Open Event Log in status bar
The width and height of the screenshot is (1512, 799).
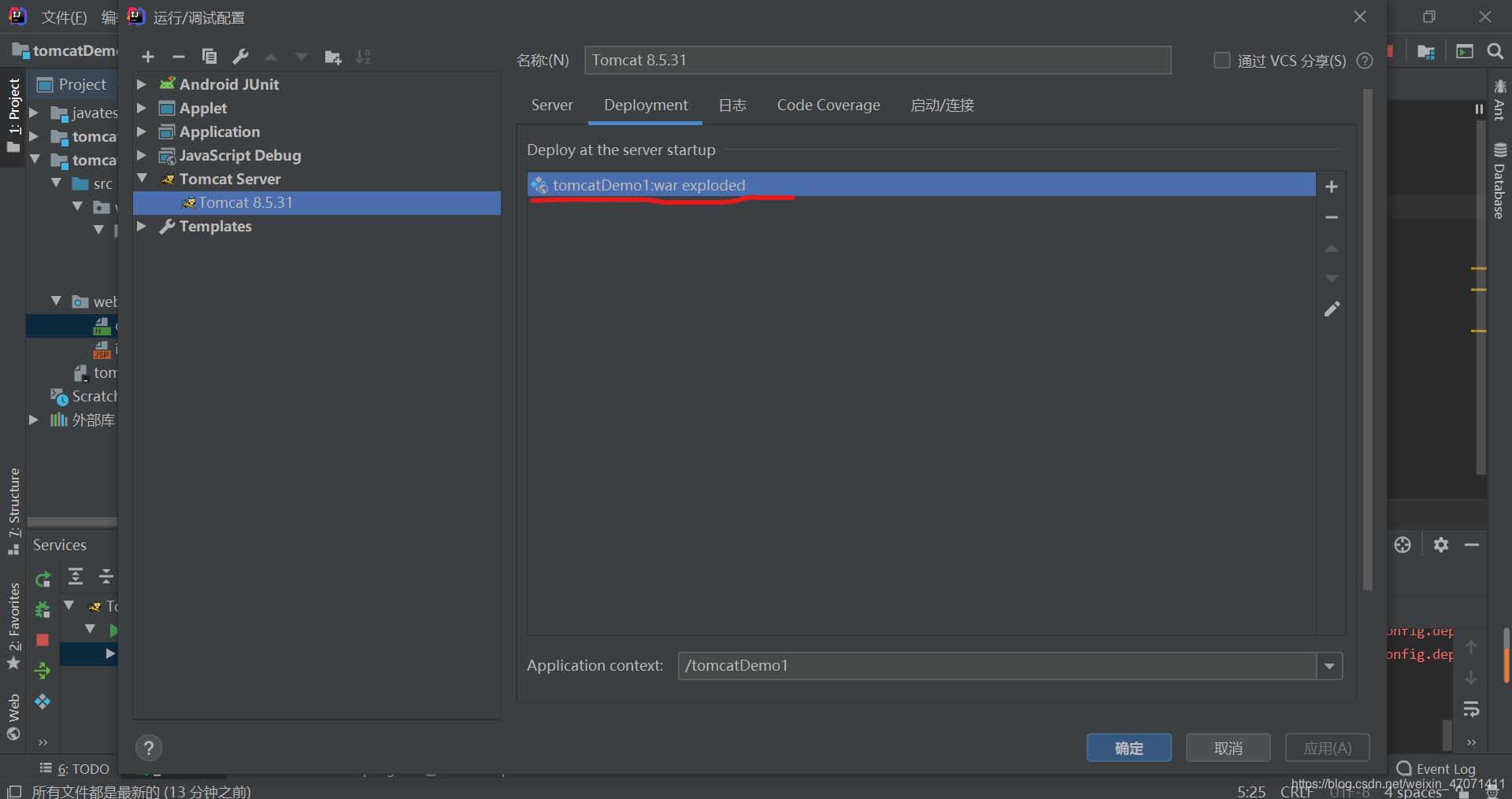tap(1436, 769)
